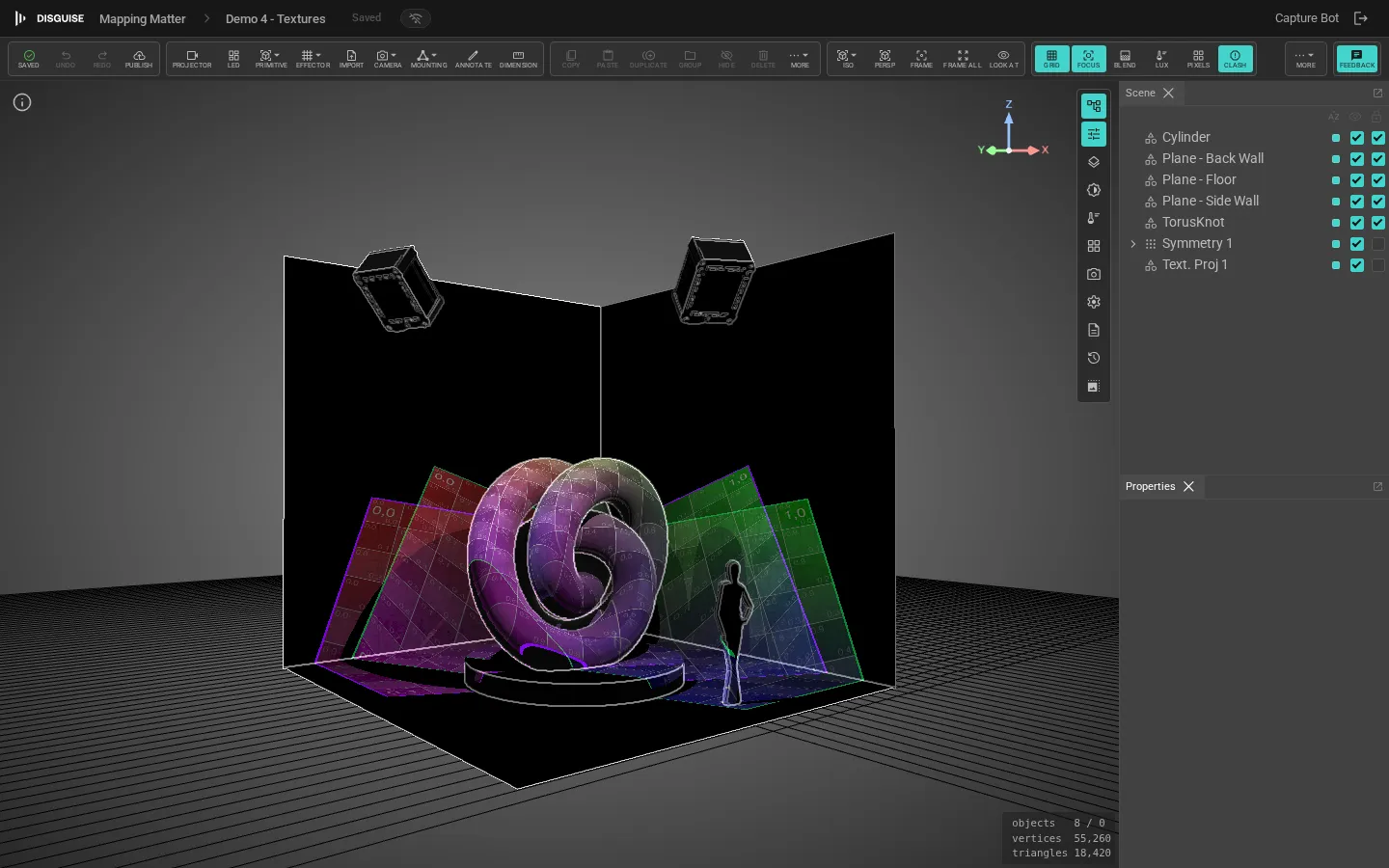The image size is (1389, 868).
Task: Toggle Lux display
Action: click(1161, 59)
